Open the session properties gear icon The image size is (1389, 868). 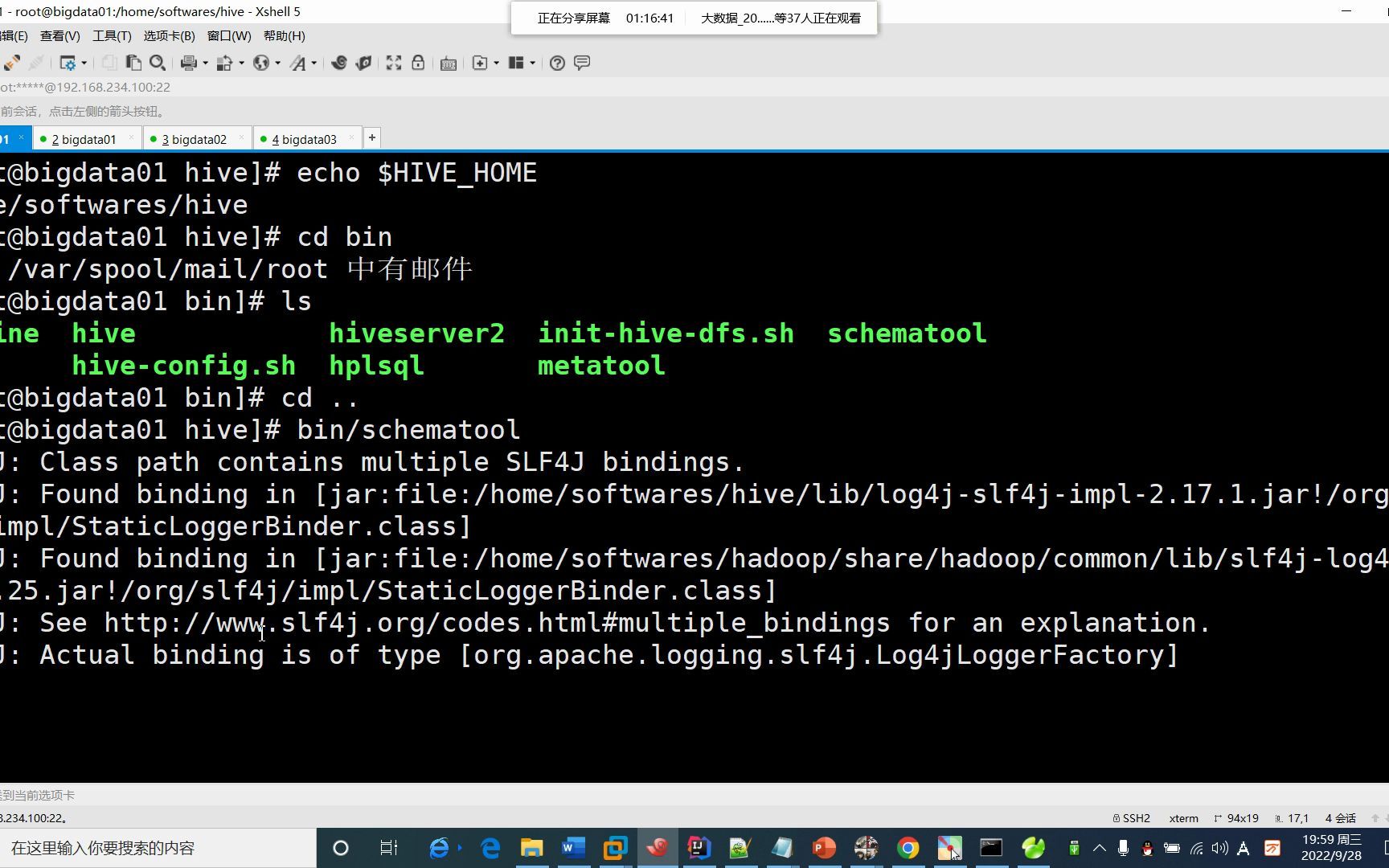click(68, 63)
